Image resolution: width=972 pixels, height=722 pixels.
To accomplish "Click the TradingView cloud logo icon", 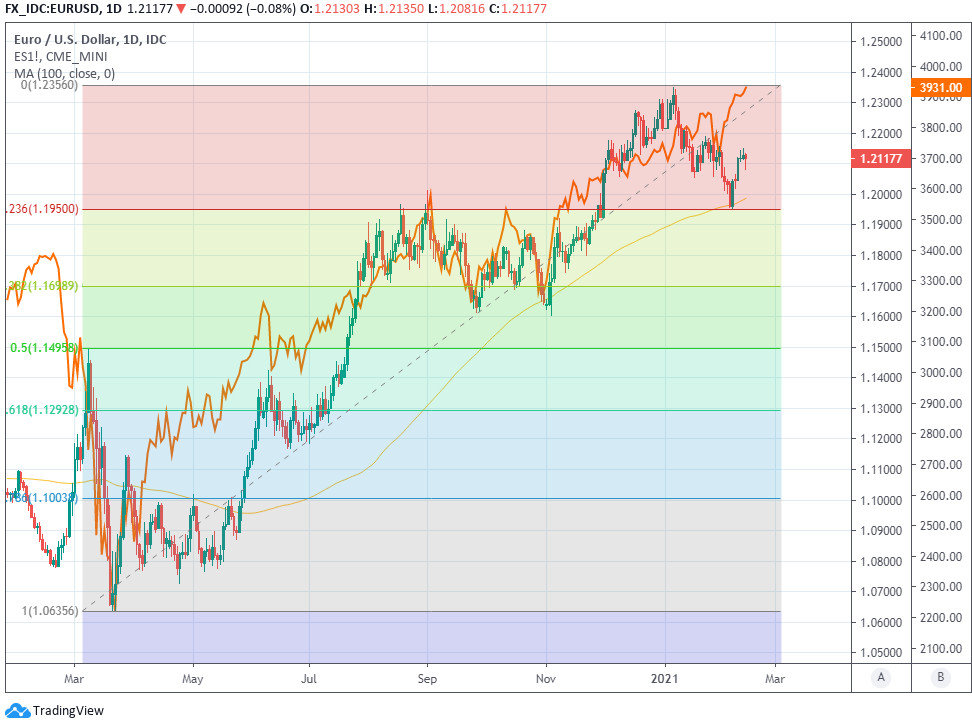I will coord(17,710).
